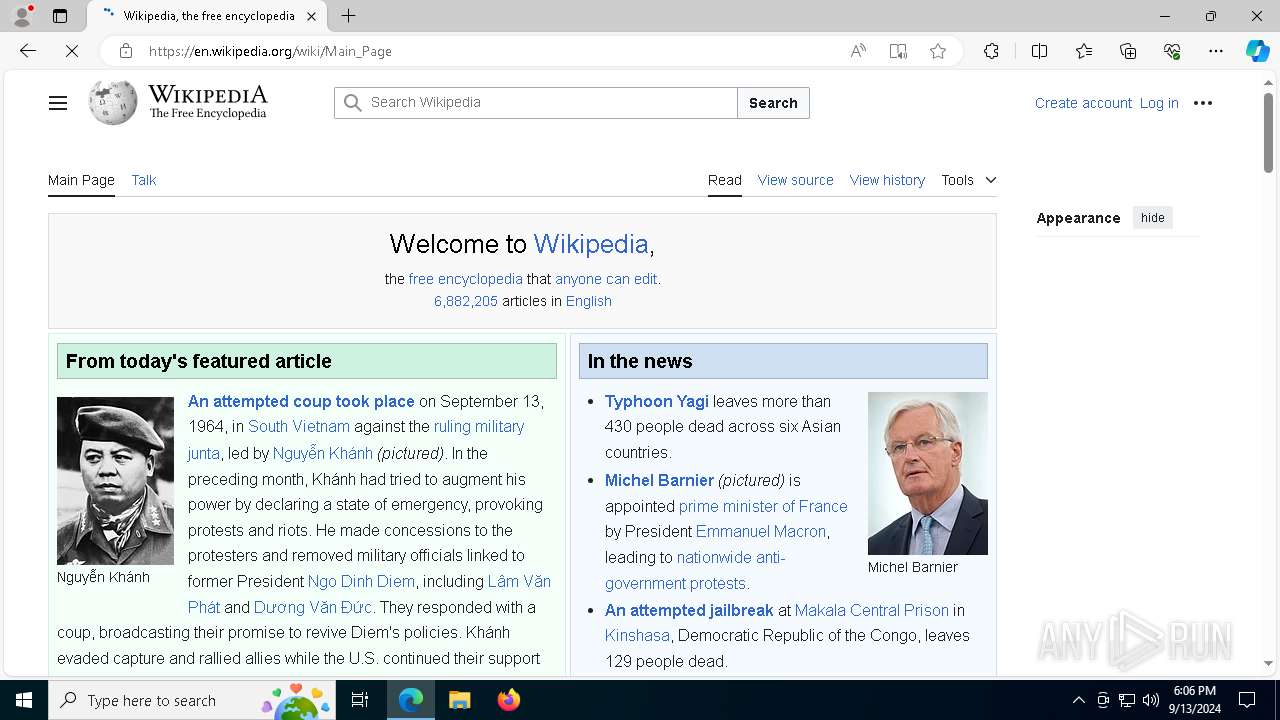Select the Read tab
1280x720 pixels.
point(725,180)
